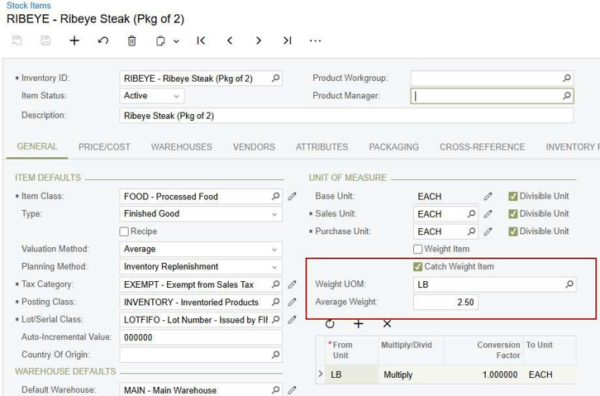This screenshot has width=600, height=396.
Task: Open the Planning Method dropdown
Action: [201, 267]
